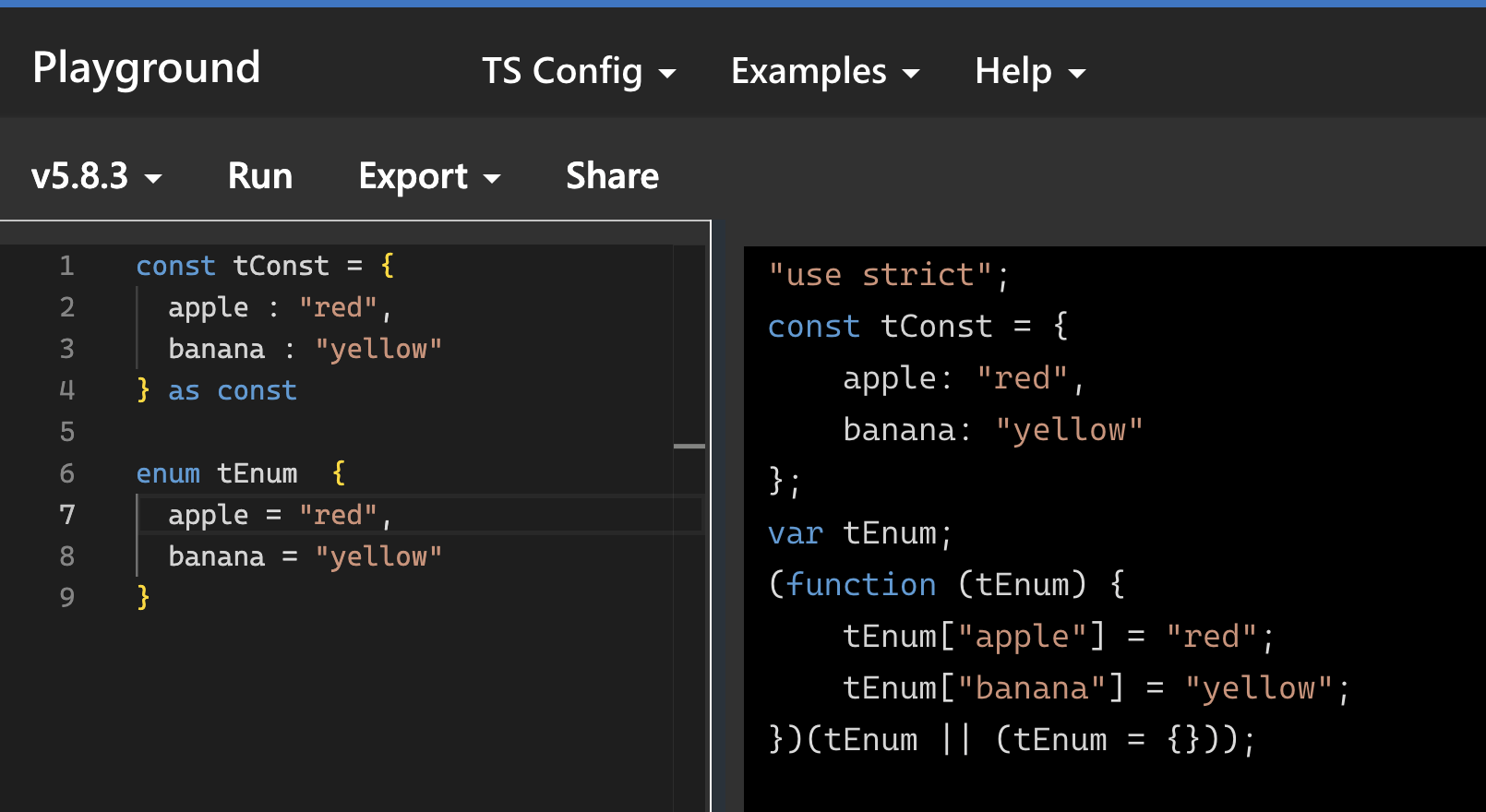Click closing brace on editor line 9
Image resolution: width=1486 pixels, height=812 pixels.
pos(143,598)
